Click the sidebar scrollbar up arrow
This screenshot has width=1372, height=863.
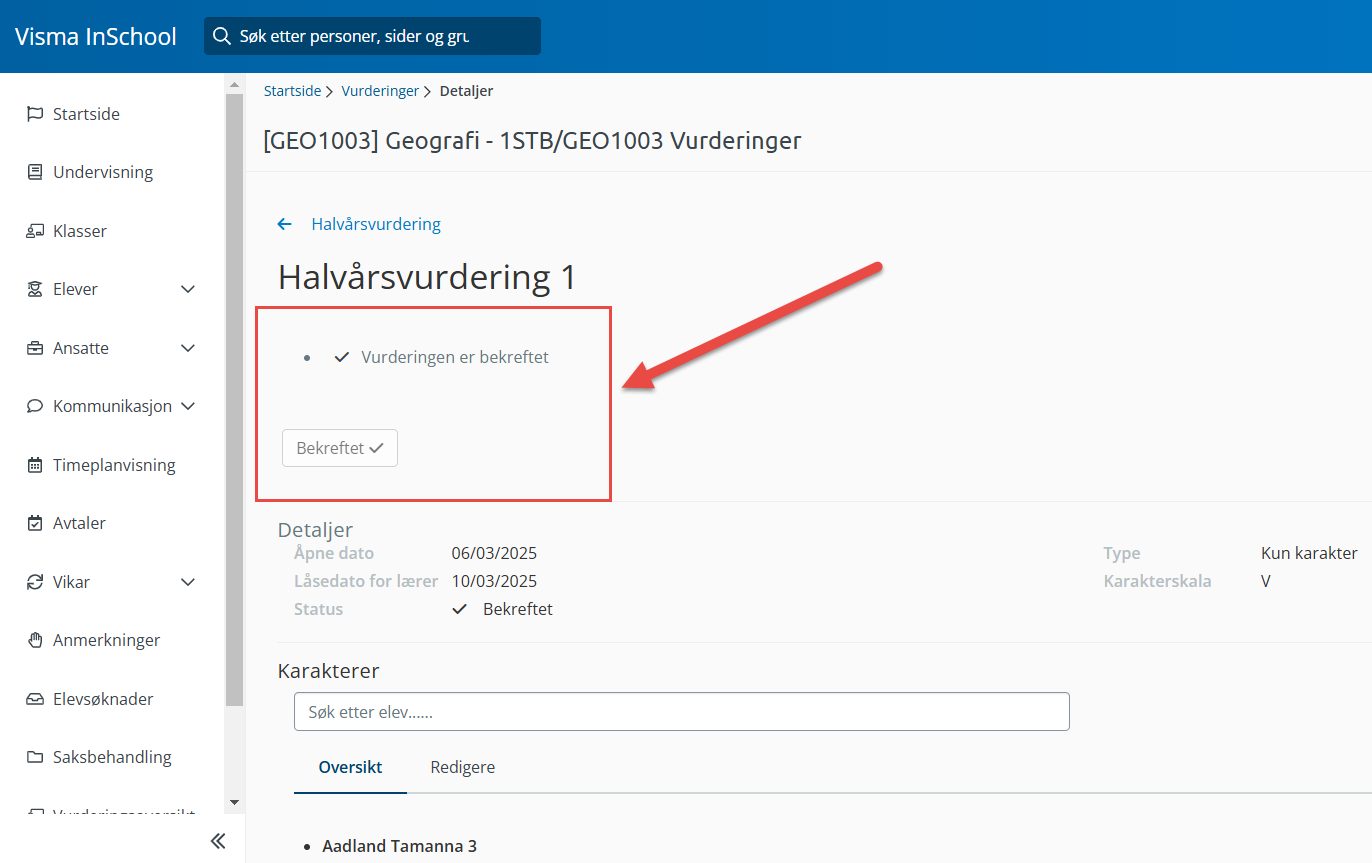[235, 85]
